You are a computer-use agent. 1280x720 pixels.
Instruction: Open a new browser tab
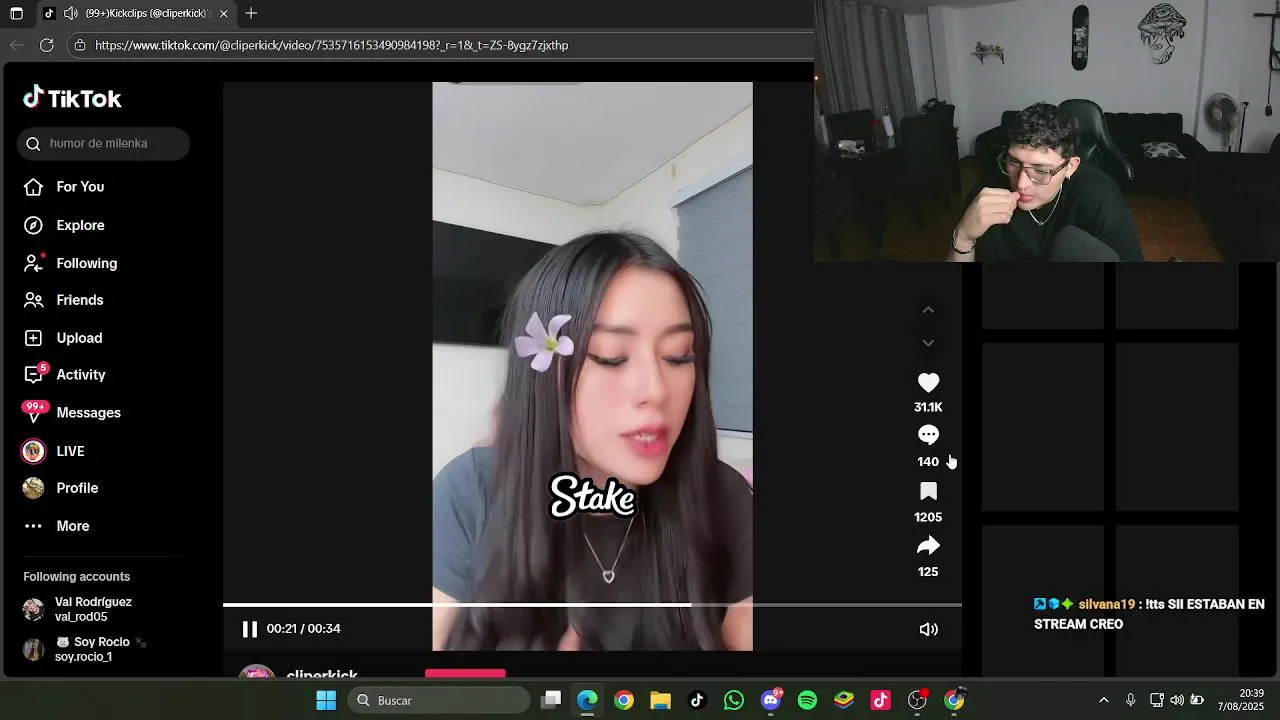point(251,13)
